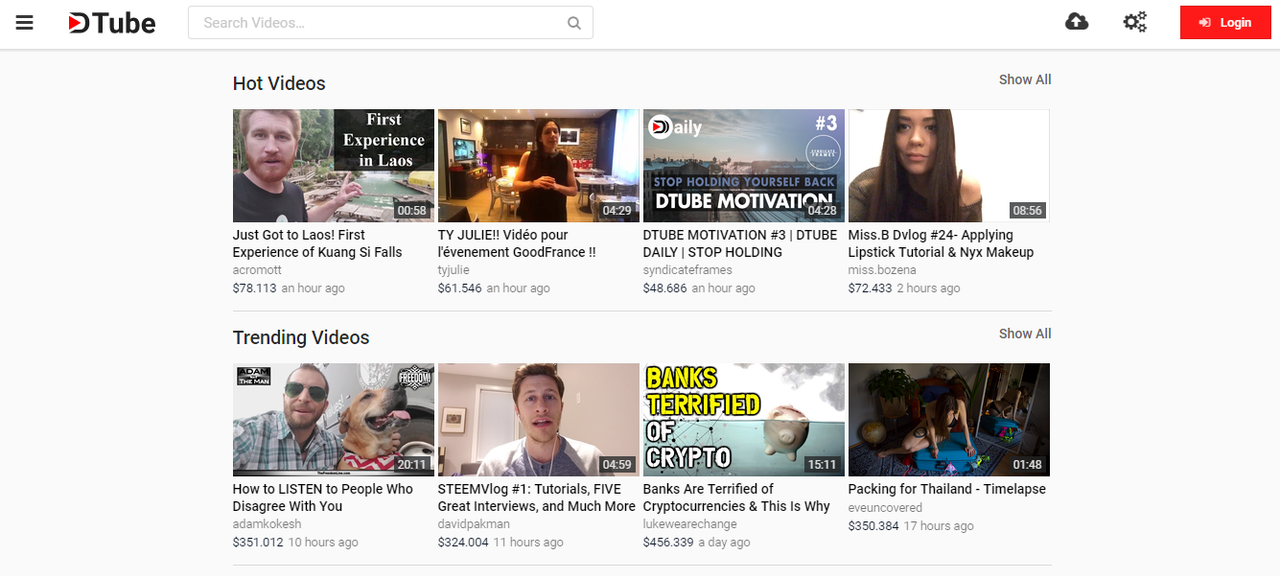Open title 'DTUBE MOTIVATION #3 | DTUBE DAILY'
Screen dimensions: 1280x576
click(740, 244)
